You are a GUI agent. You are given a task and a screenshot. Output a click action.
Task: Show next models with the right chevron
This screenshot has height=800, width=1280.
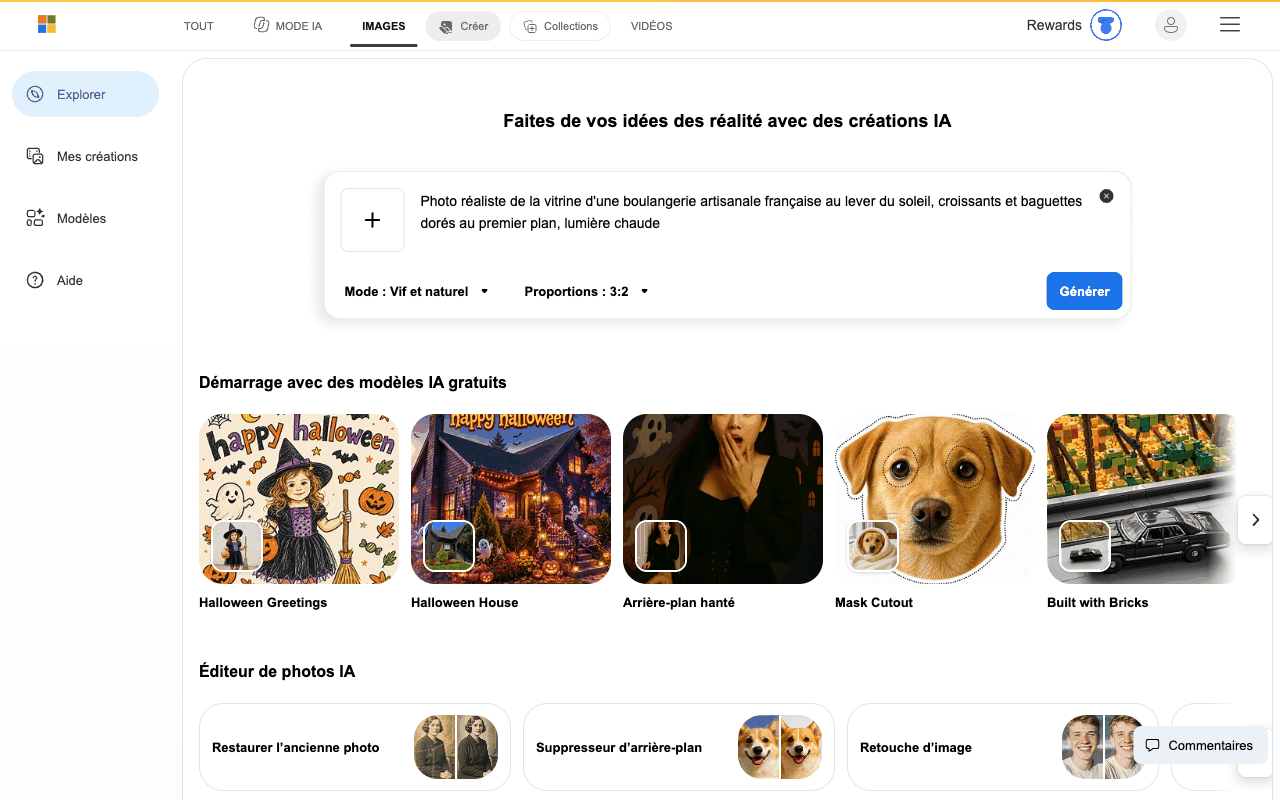tap(1255, 520)
